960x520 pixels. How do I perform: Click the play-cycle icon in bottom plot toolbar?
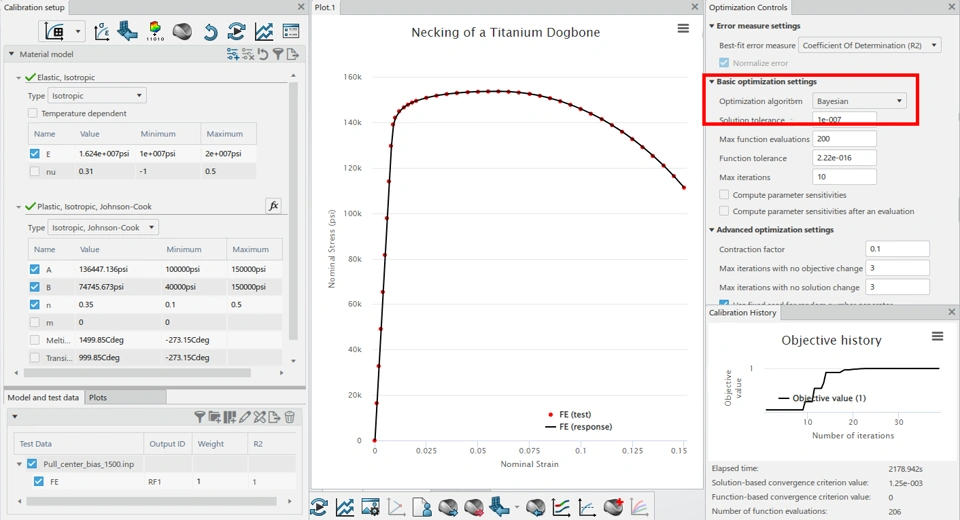click(x=319, y=507)
